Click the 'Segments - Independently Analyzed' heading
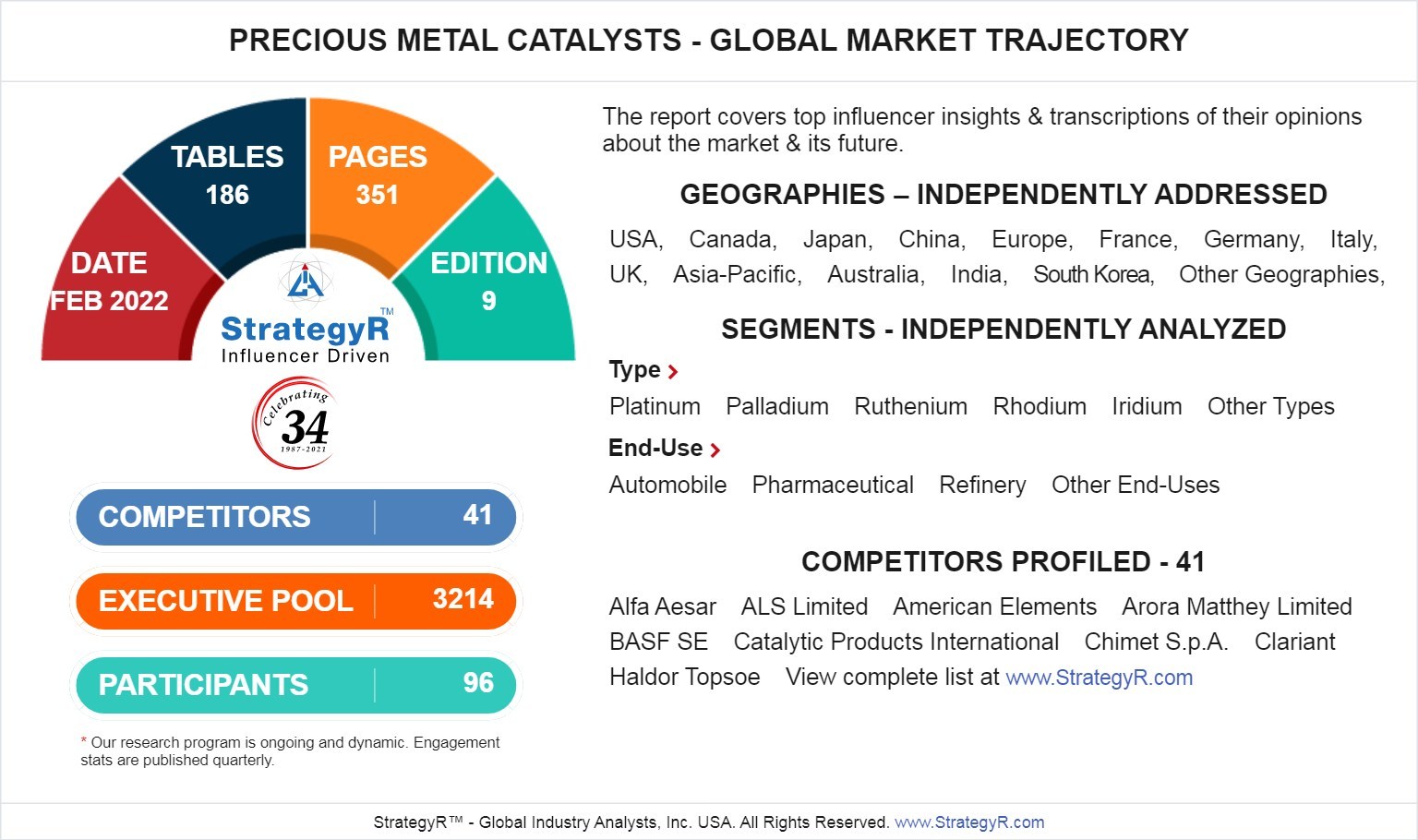Screen dimensions: 1418x840 [x=1003, y=330]
